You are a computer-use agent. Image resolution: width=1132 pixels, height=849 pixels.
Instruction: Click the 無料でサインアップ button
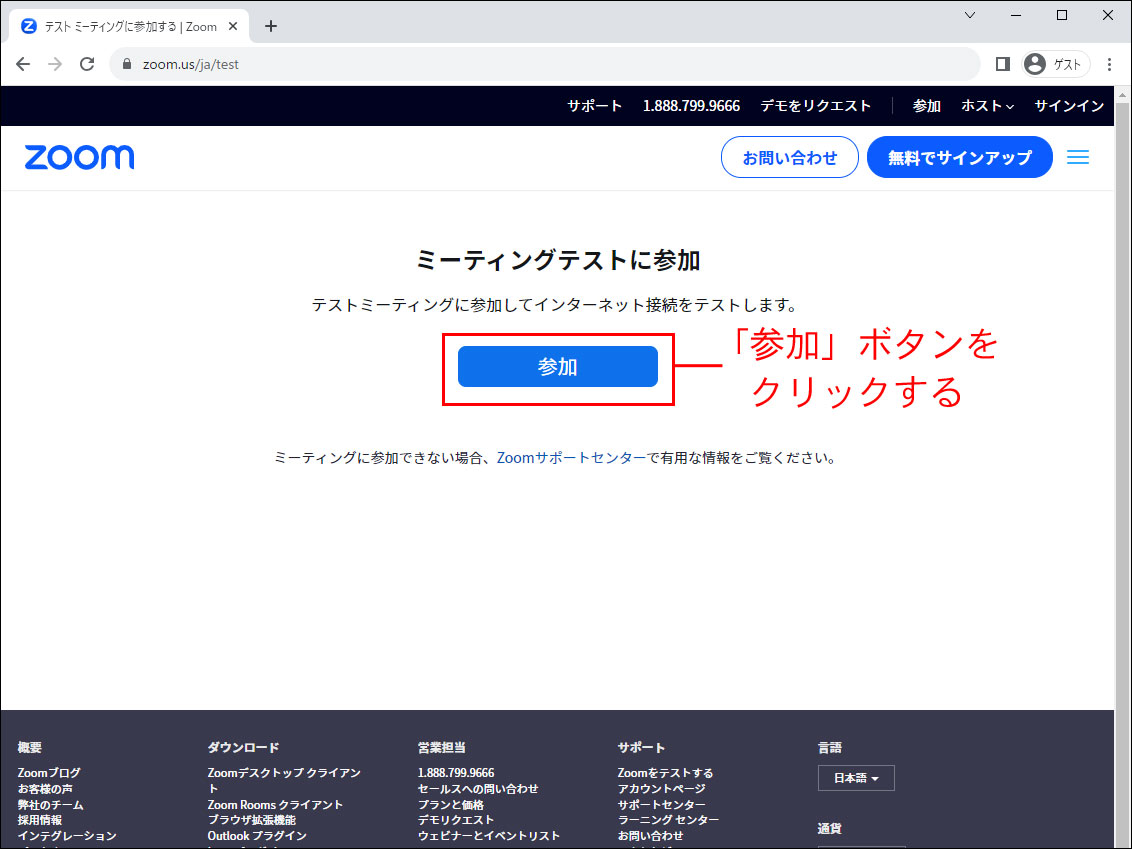coord(959,157)
